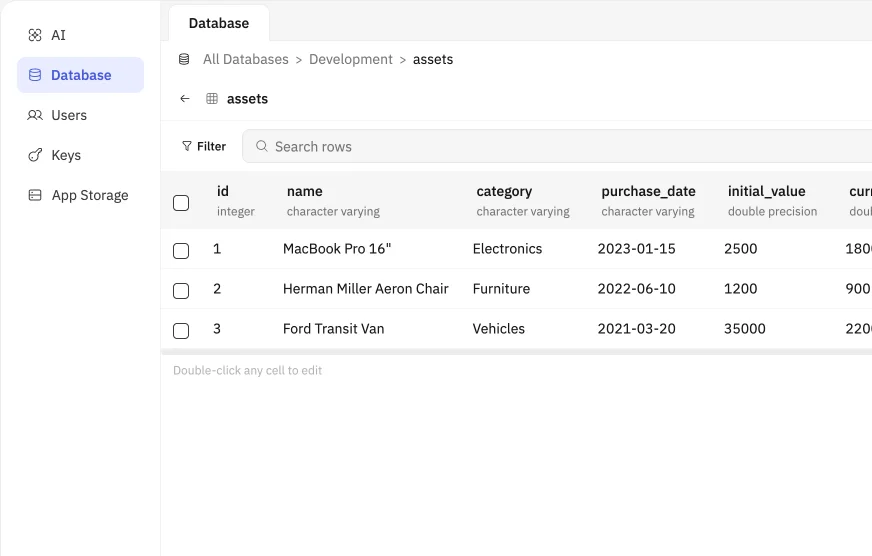
Task: Switch to the Database tab
Action: 219,23
